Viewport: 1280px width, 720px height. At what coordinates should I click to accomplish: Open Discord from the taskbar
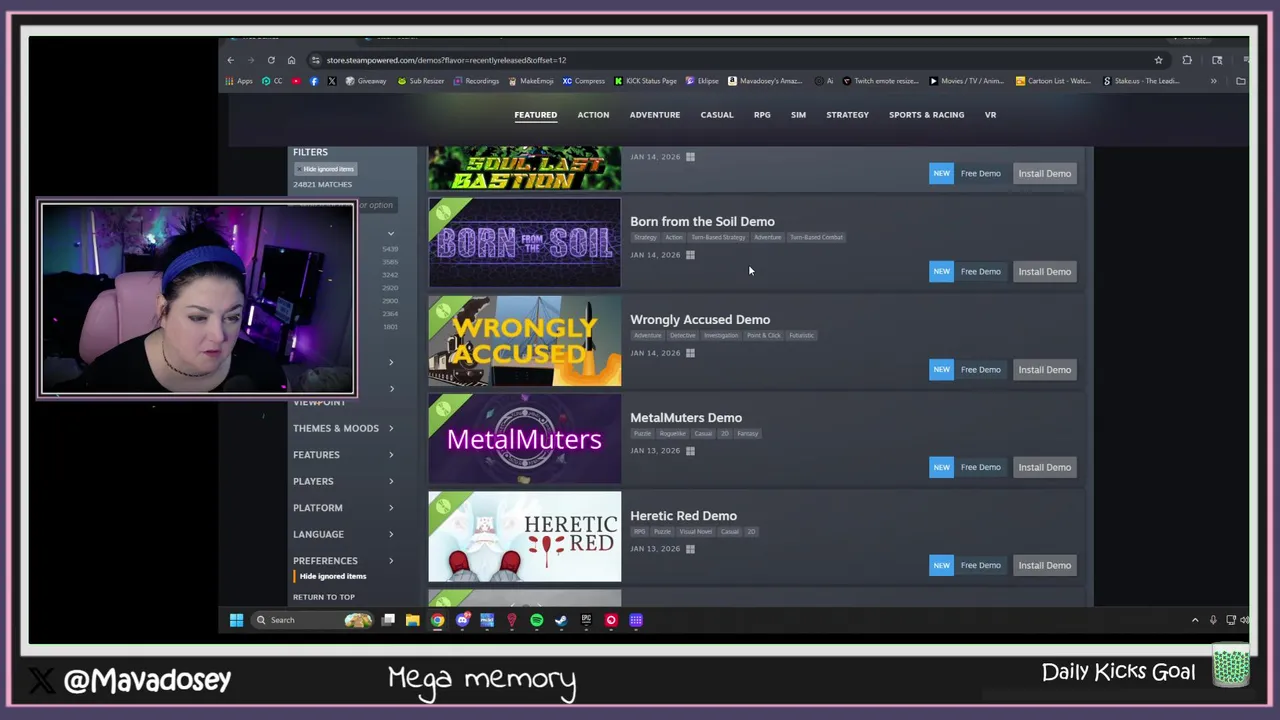click(x=462, y=620)
